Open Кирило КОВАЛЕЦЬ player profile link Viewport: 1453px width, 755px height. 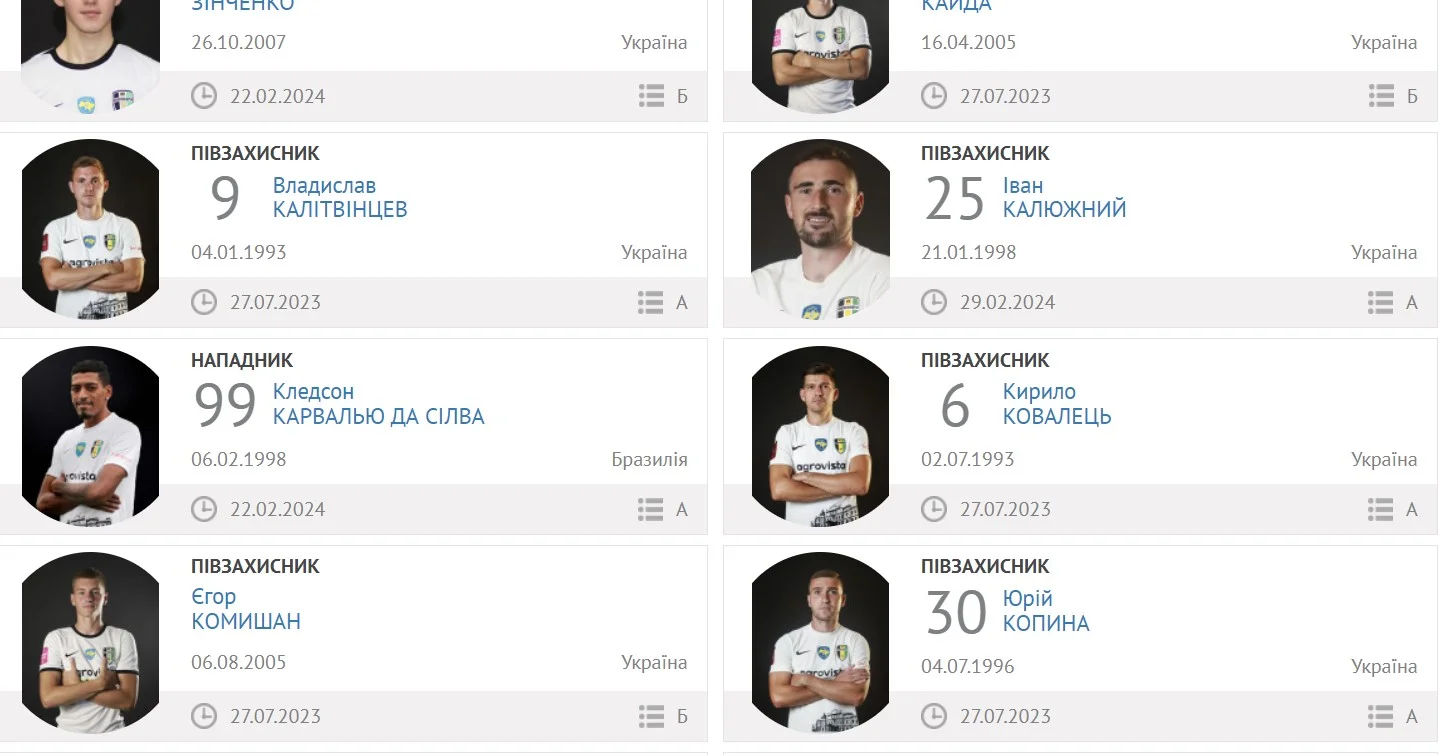pyautogui.click(x=1056, y=404)
